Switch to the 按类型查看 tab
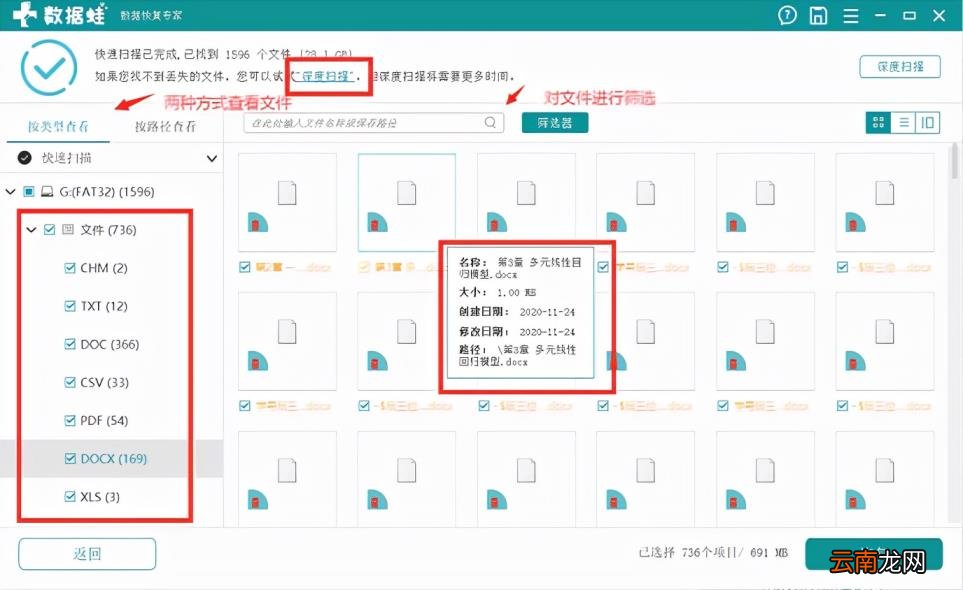Image resolution: width=963 pixels, height=590 pixels. pos(58,126)
